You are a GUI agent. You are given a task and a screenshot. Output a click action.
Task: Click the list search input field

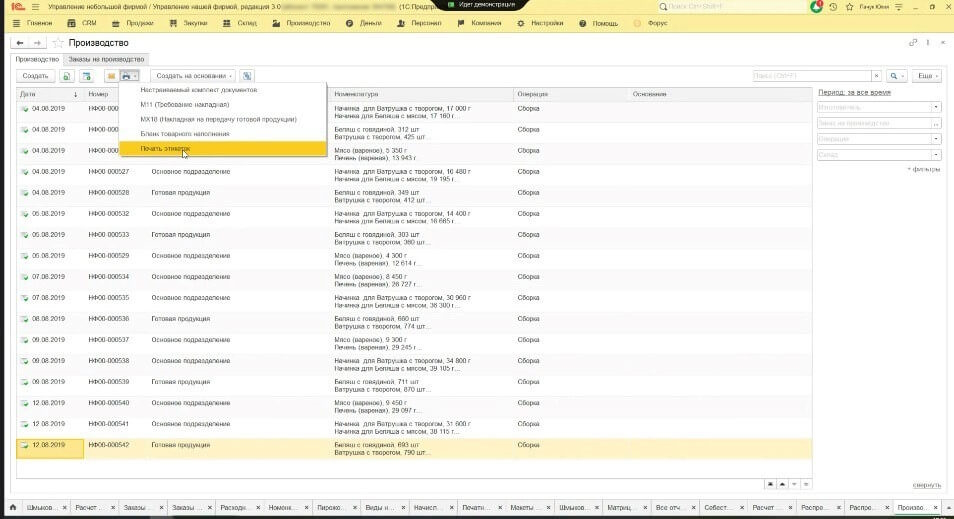coord(811,76)
